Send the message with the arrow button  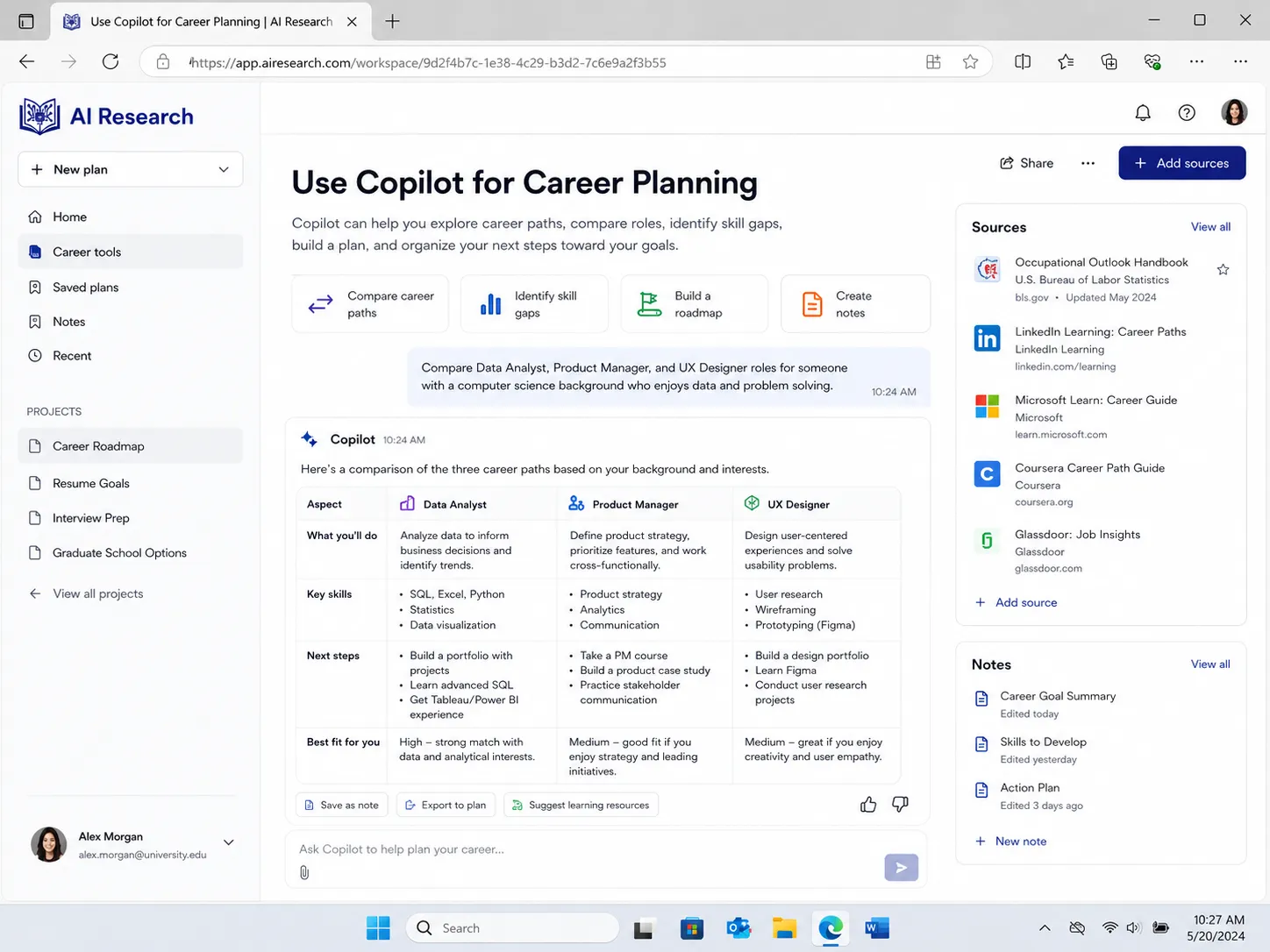[901, 867]
